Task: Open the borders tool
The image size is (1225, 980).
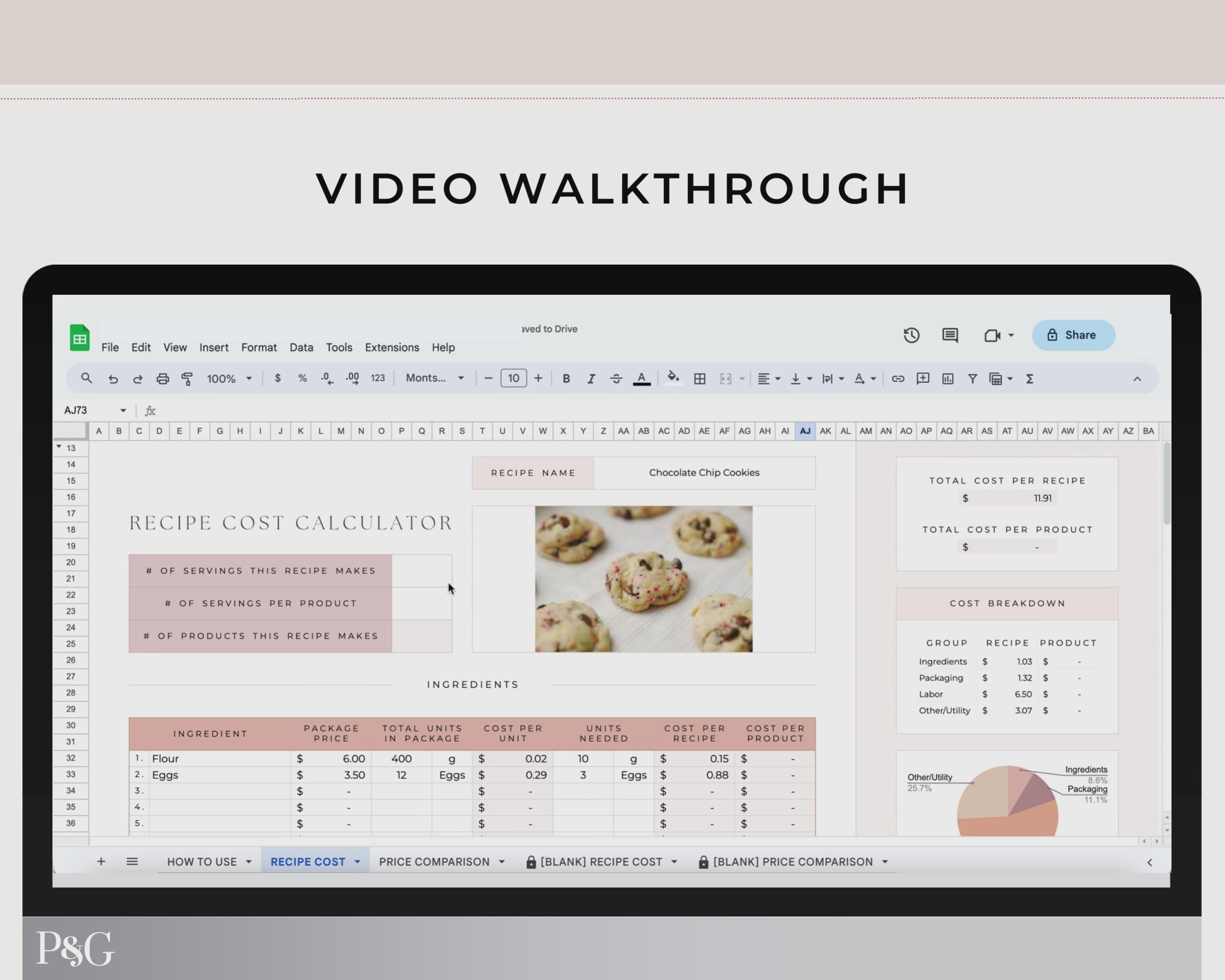Action: pos(699,379)
